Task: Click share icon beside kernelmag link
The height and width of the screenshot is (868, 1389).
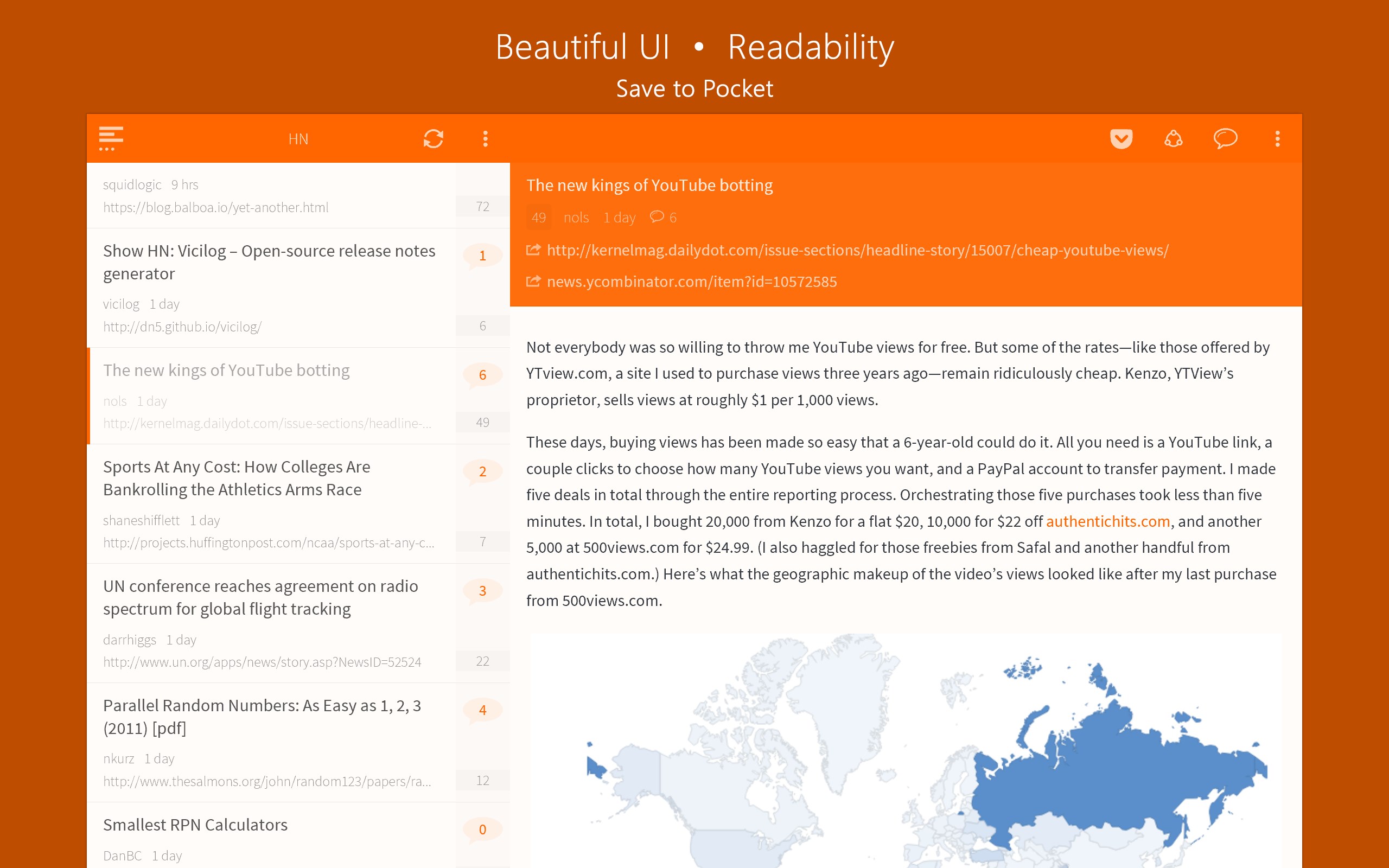Action: point(534,250)
